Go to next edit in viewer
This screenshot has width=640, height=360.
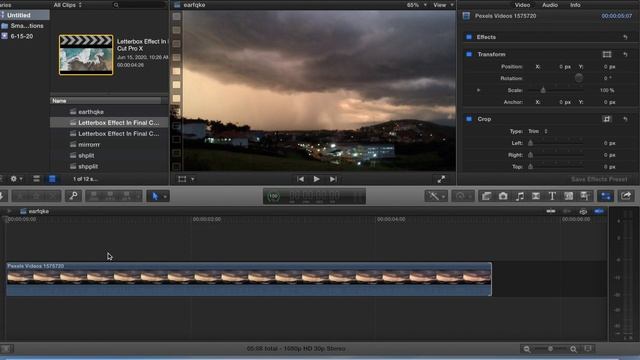pos(333,179)
